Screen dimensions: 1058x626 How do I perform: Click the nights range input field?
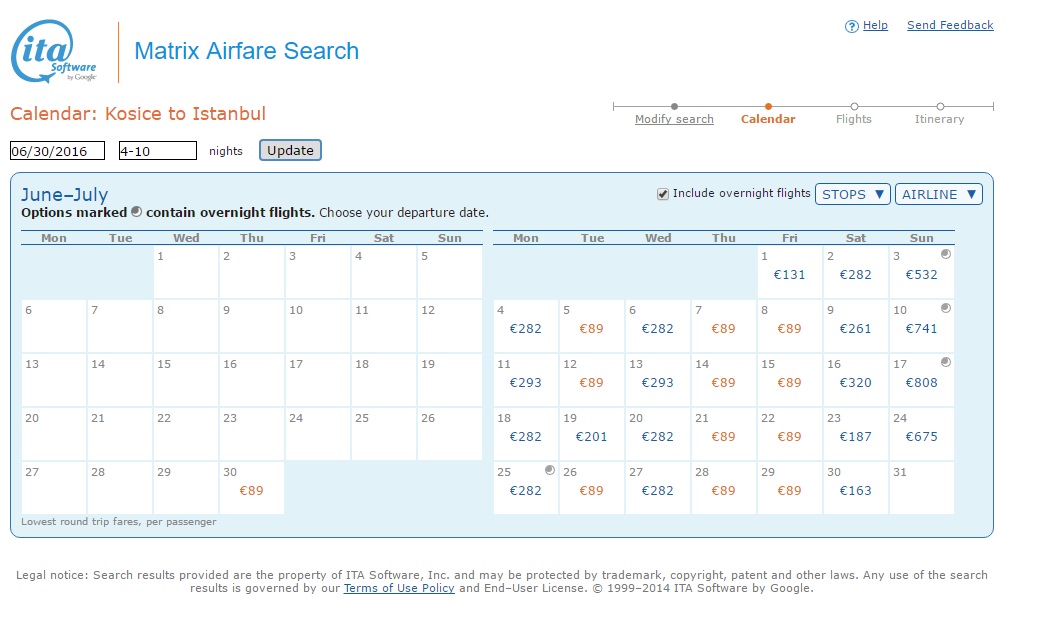158,151
